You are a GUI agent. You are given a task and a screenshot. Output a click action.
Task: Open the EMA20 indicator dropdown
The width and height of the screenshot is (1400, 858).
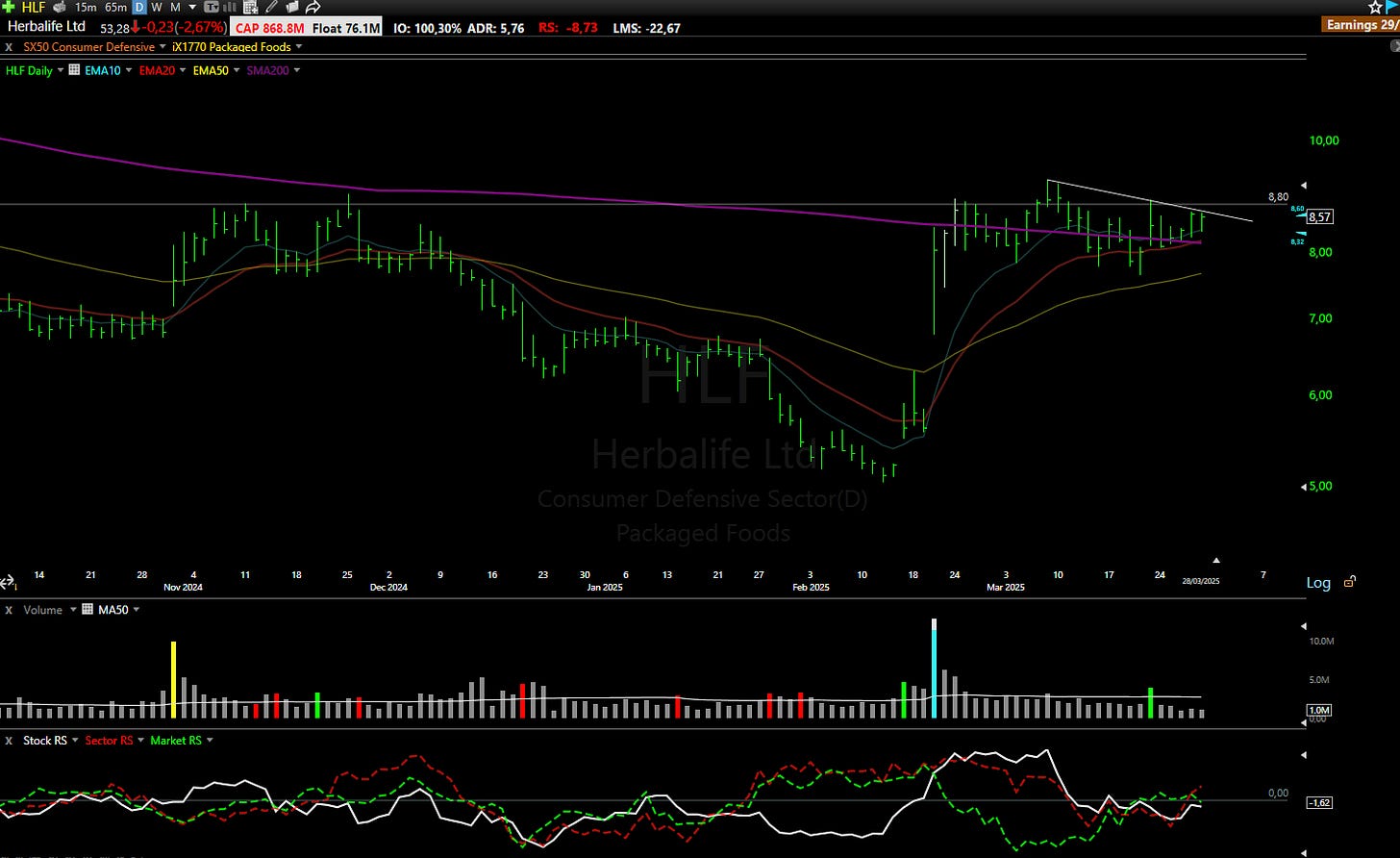click(183, 70)
